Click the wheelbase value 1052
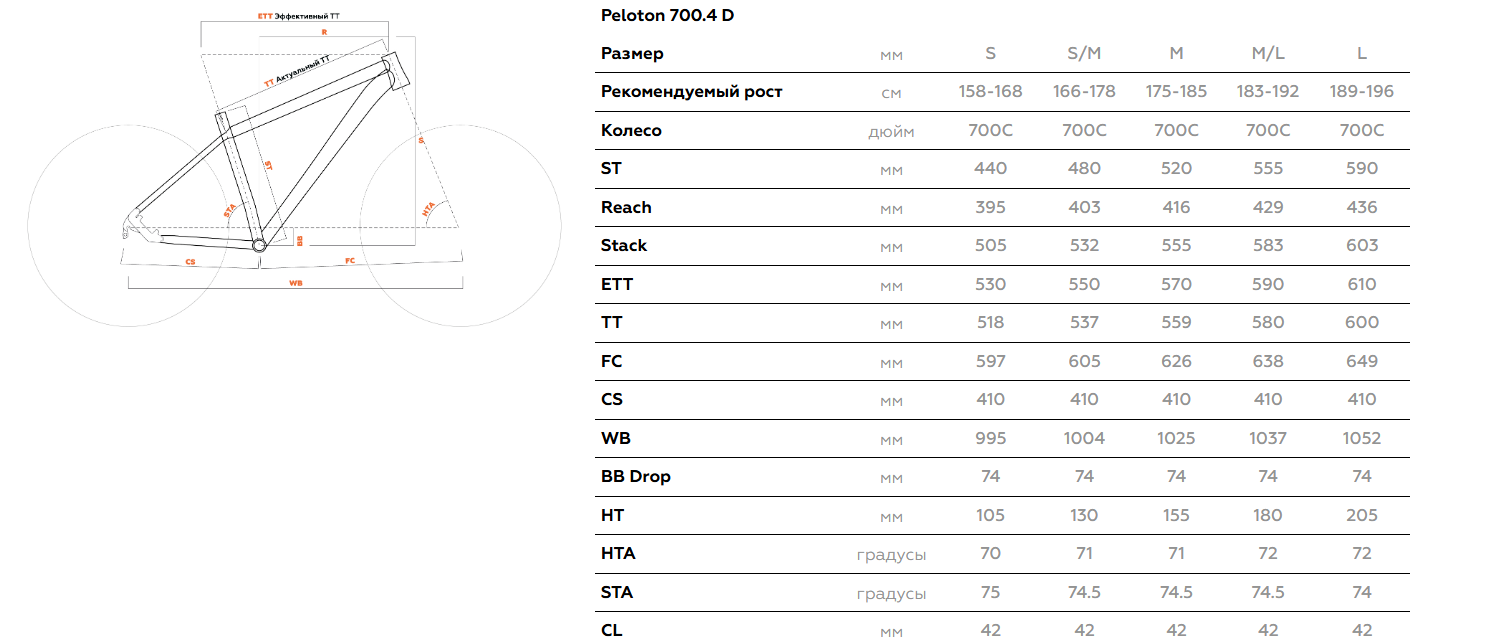Screen dimensions: 1492x642 (1362, 438)
